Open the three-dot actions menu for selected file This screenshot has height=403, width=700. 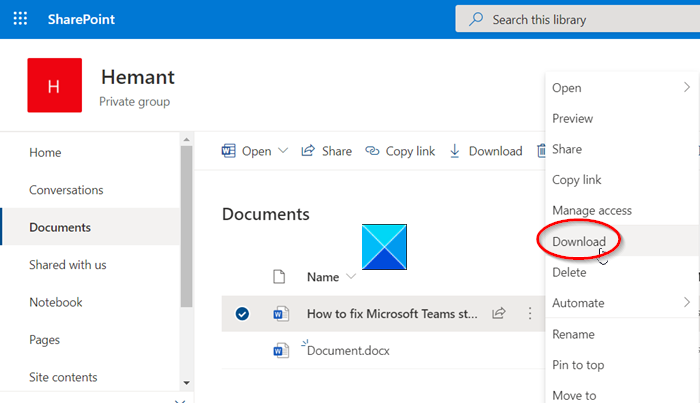click(530, 314)
